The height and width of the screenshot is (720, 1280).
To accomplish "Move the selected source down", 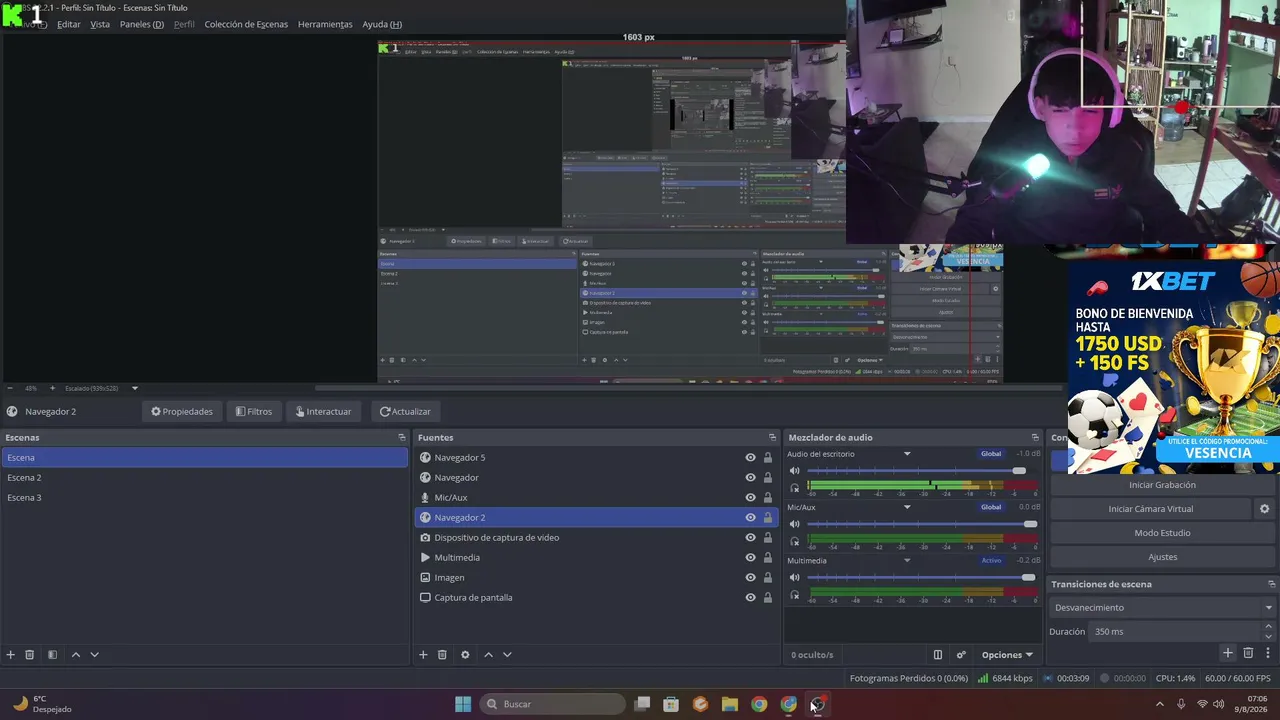I will [x=507, y=655].
